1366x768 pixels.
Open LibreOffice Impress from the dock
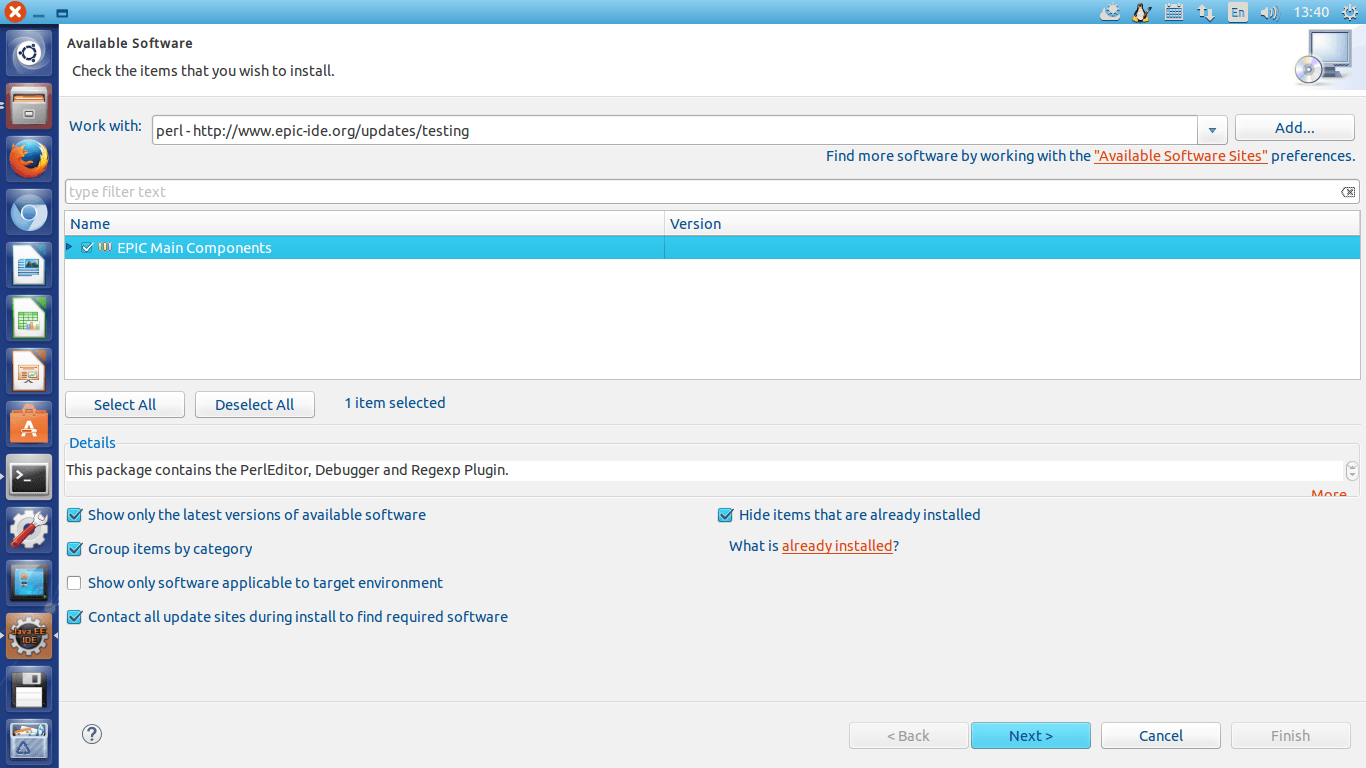click(x=29, y=372)
